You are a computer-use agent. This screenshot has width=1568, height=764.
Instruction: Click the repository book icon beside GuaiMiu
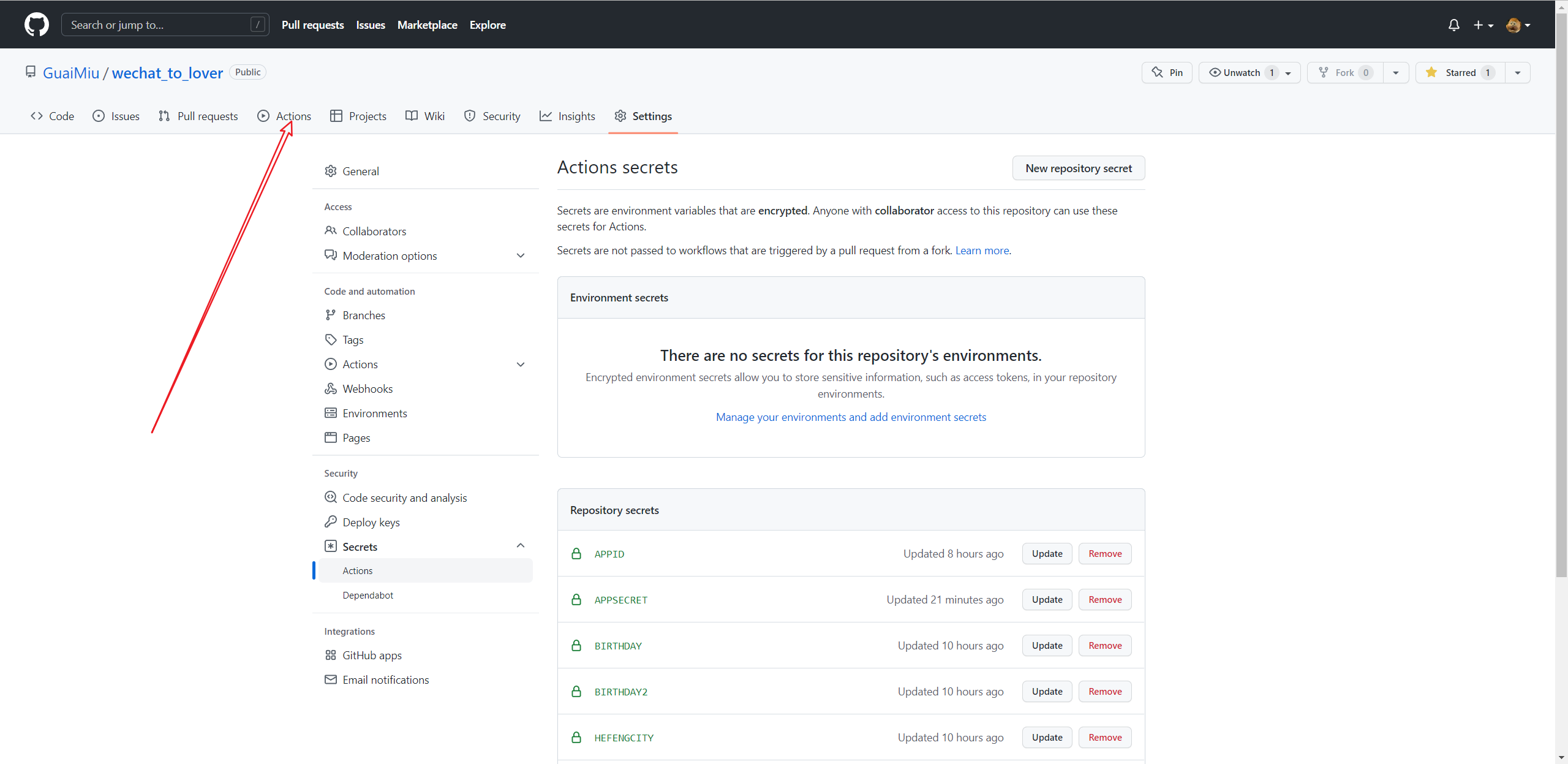[31, 72]
